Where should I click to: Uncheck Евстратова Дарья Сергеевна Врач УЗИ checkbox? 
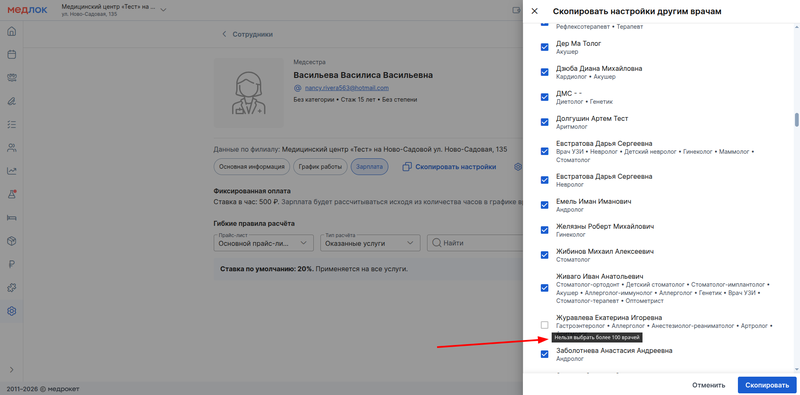(544, 151)
